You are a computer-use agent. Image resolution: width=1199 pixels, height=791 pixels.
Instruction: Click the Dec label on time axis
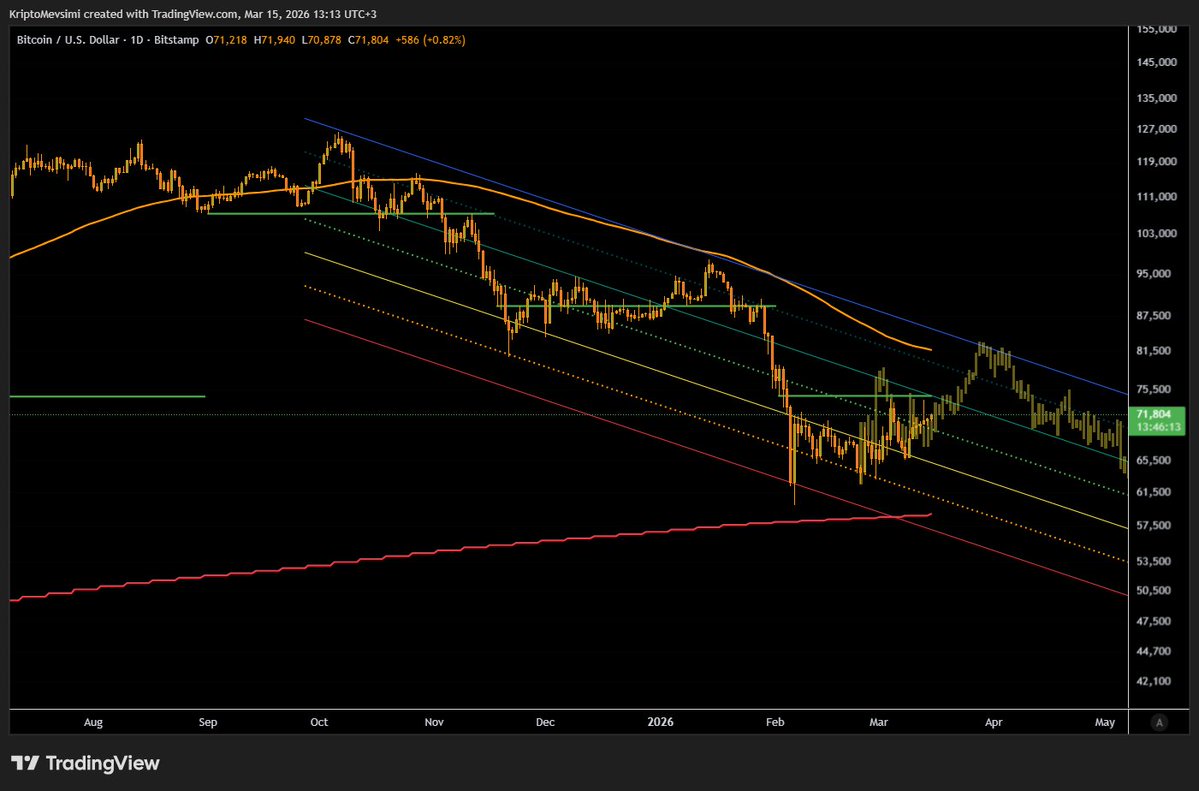point(545,722)
